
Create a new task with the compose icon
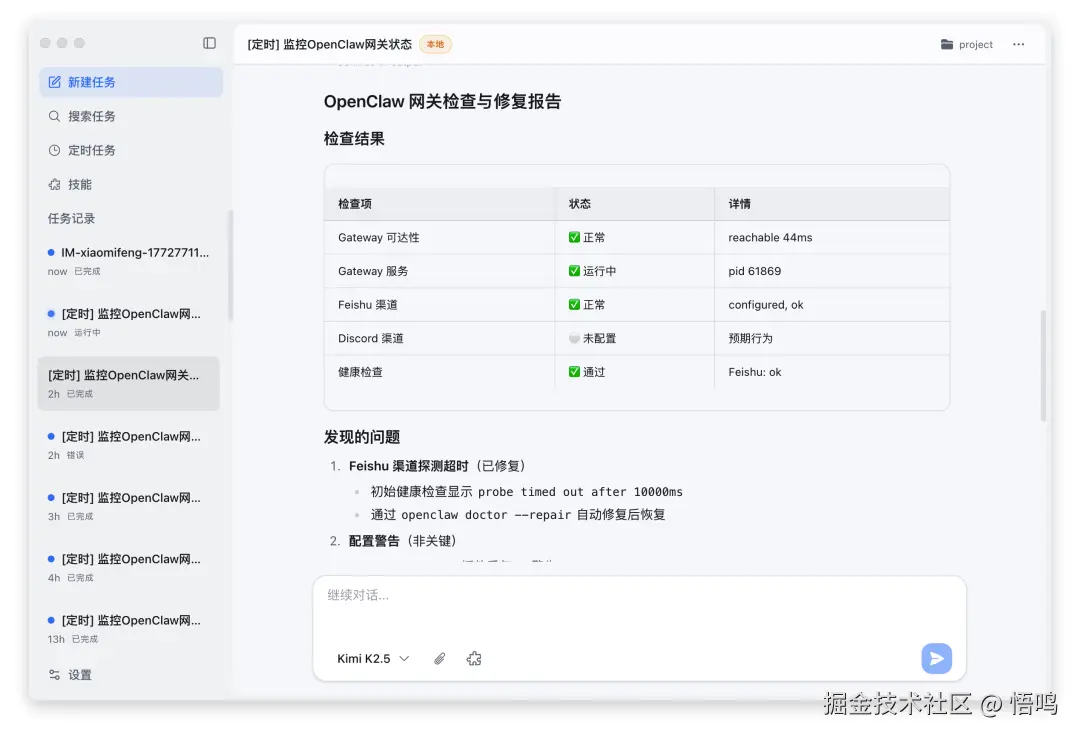(x=54, y=81)
